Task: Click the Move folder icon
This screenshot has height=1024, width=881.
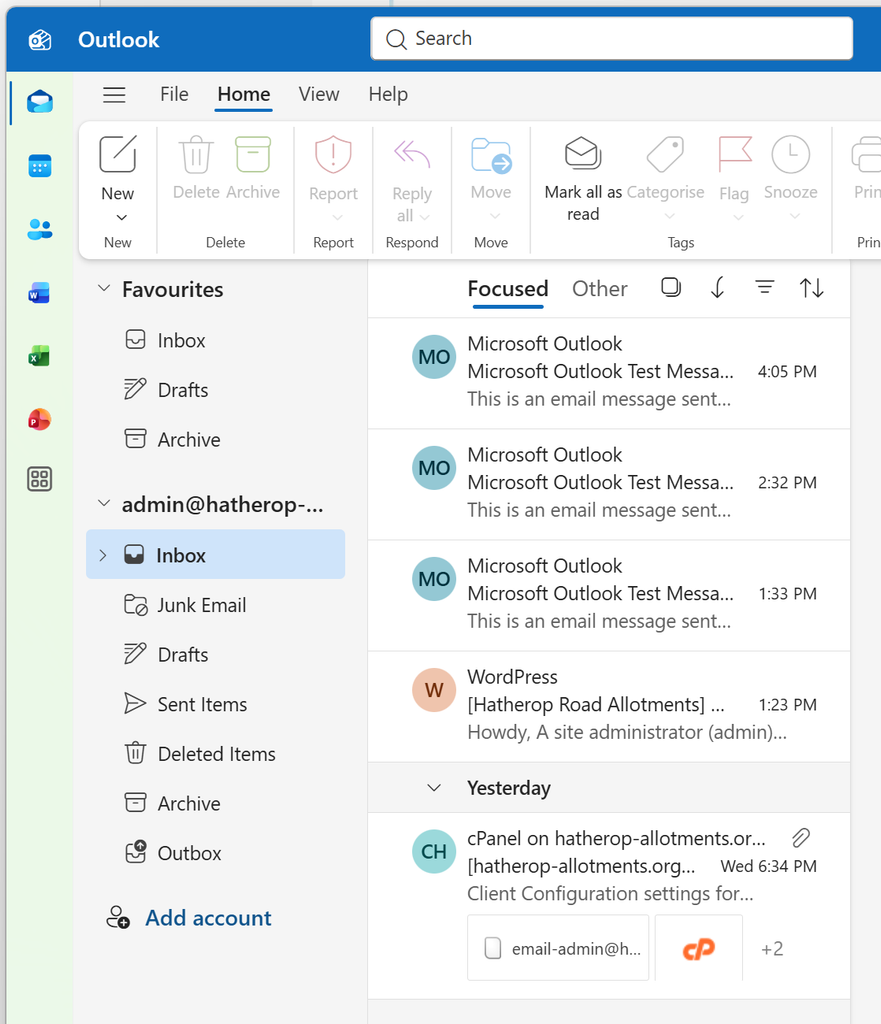Action: point(491,155)
